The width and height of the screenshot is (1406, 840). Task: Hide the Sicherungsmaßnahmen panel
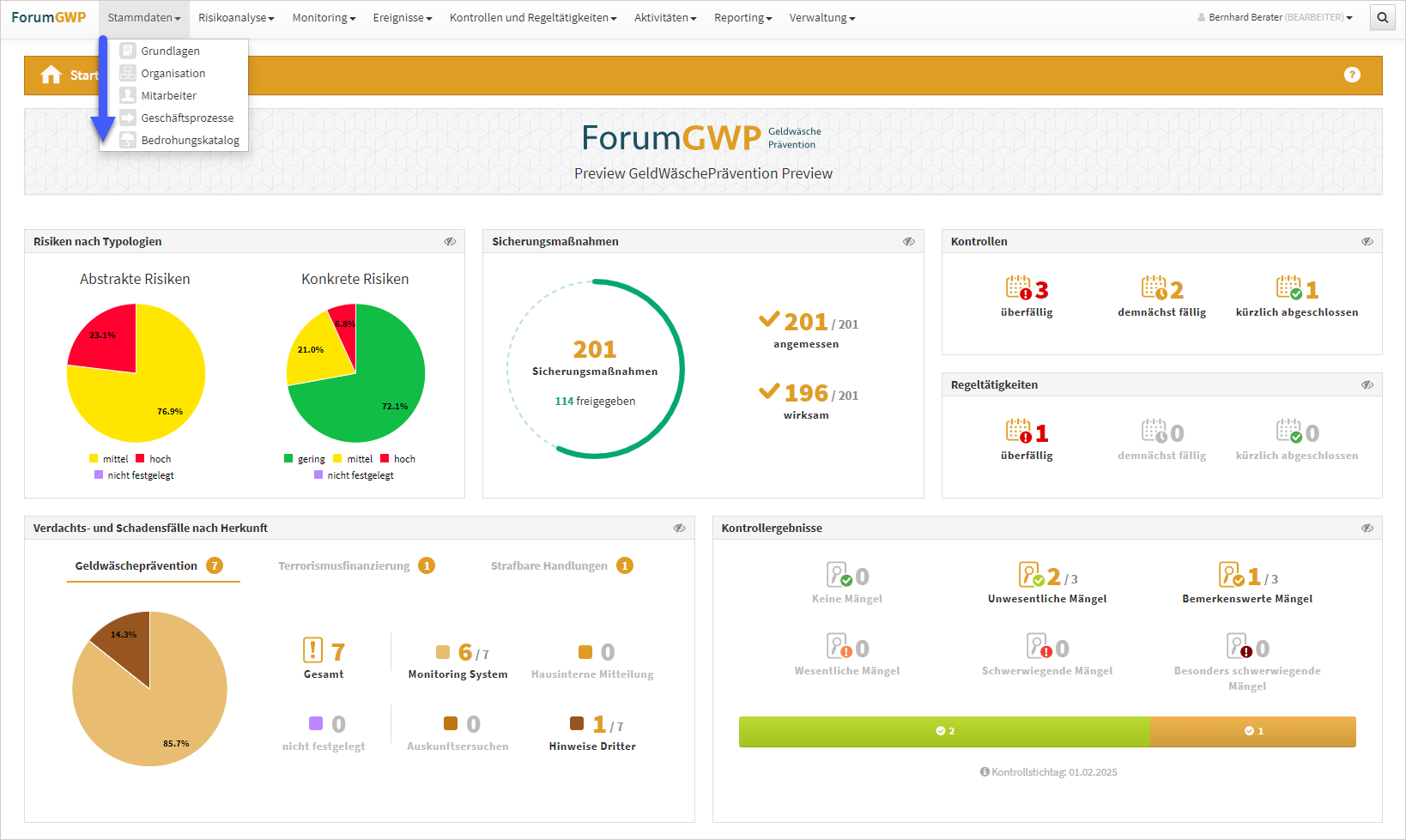[909, 242]
